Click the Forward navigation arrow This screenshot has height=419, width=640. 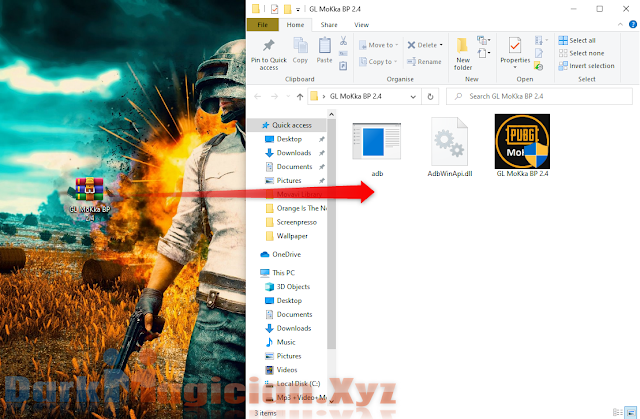click(x=274, y=97)
